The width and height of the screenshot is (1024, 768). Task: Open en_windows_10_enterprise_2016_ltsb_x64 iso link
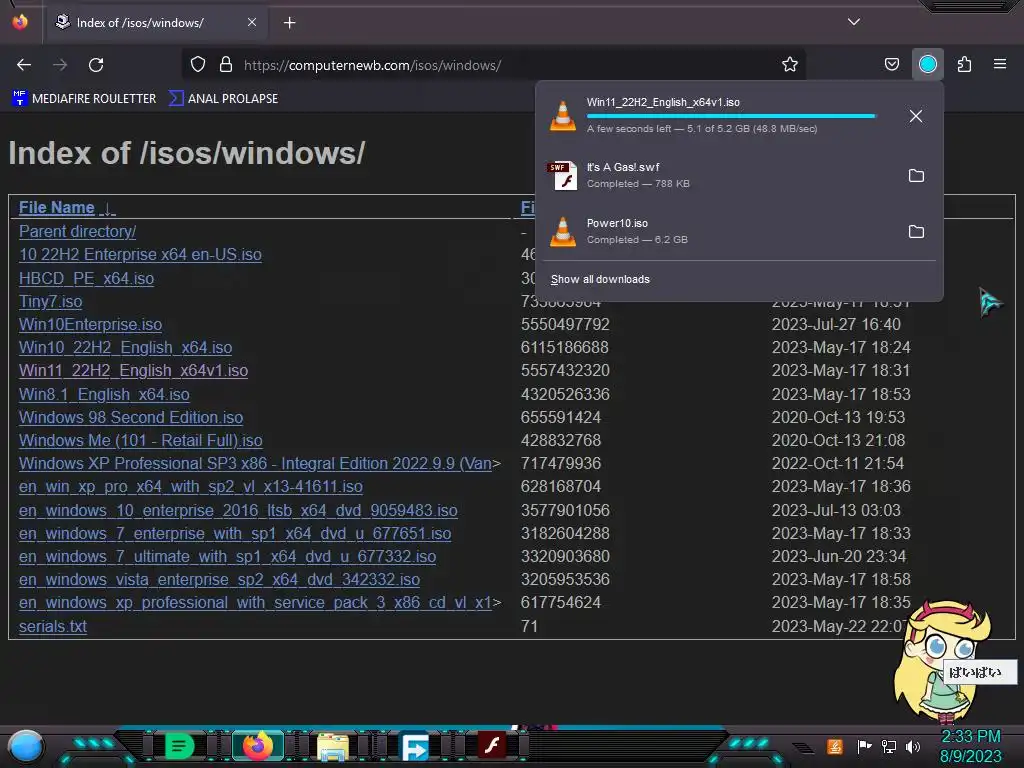point(238,511)
